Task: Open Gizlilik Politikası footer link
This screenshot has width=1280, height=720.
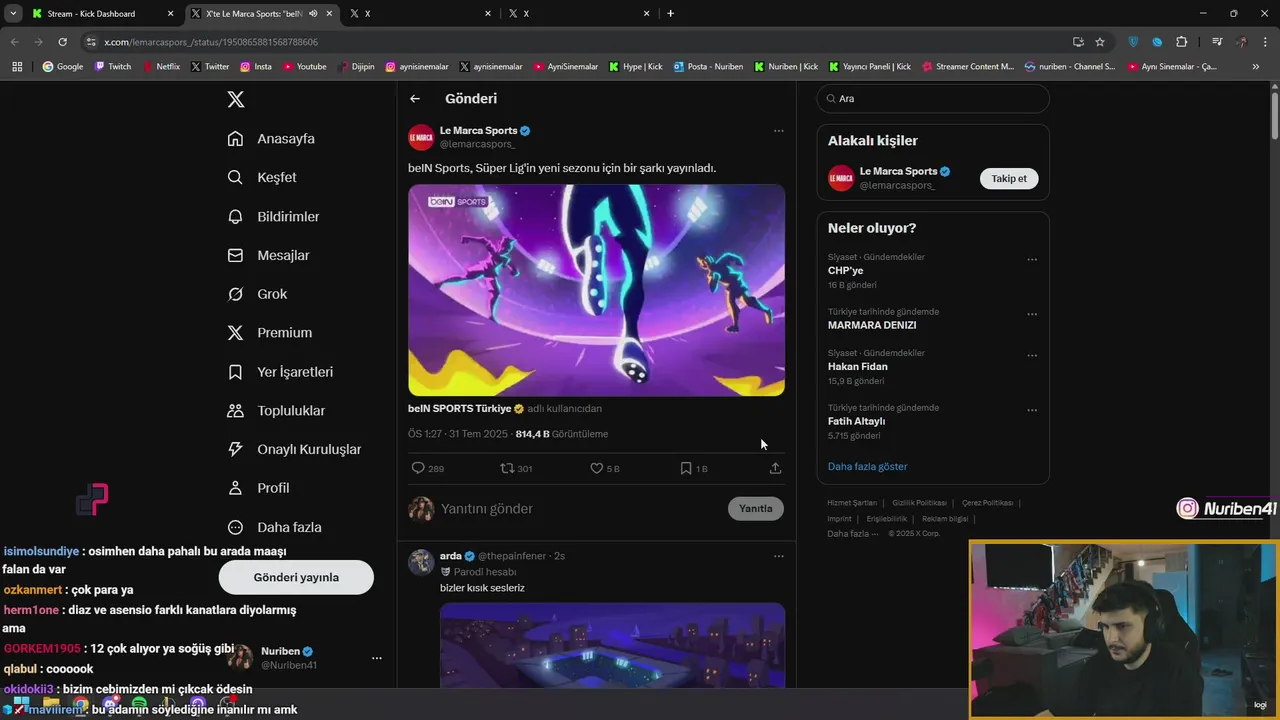Action: [919, 503]
